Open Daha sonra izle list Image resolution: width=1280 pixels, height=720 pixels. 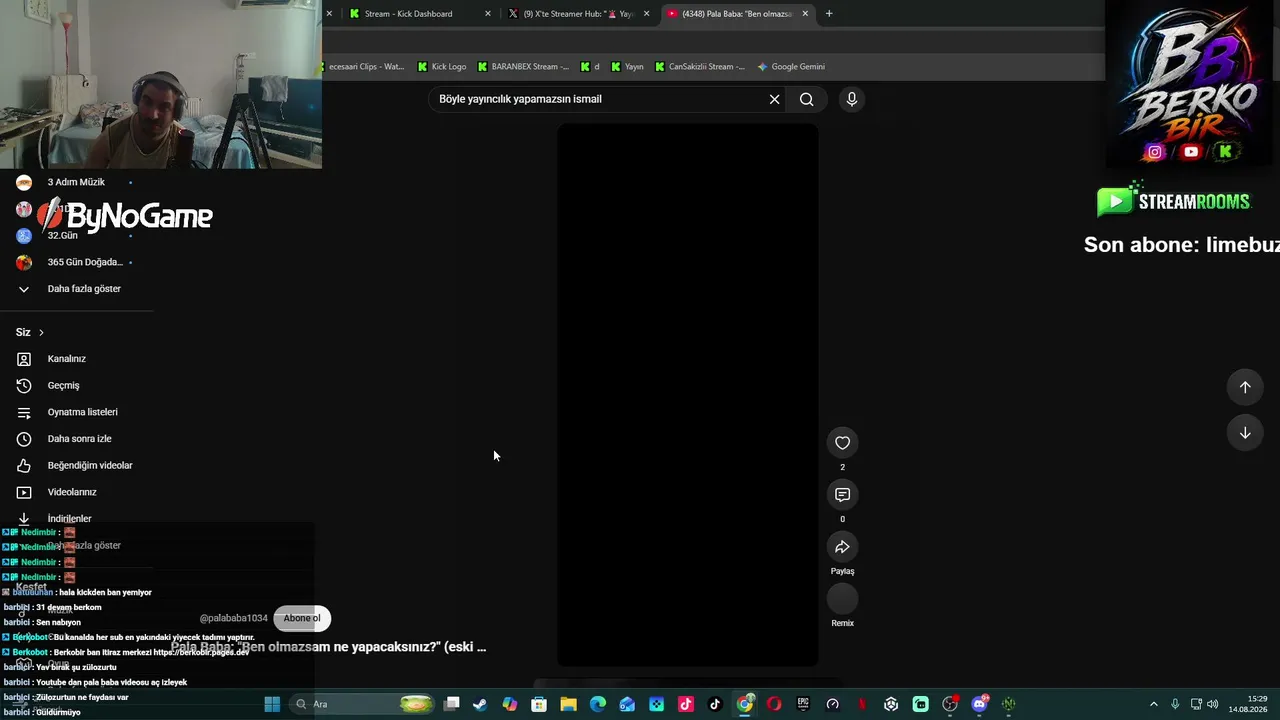pos(77,439)
